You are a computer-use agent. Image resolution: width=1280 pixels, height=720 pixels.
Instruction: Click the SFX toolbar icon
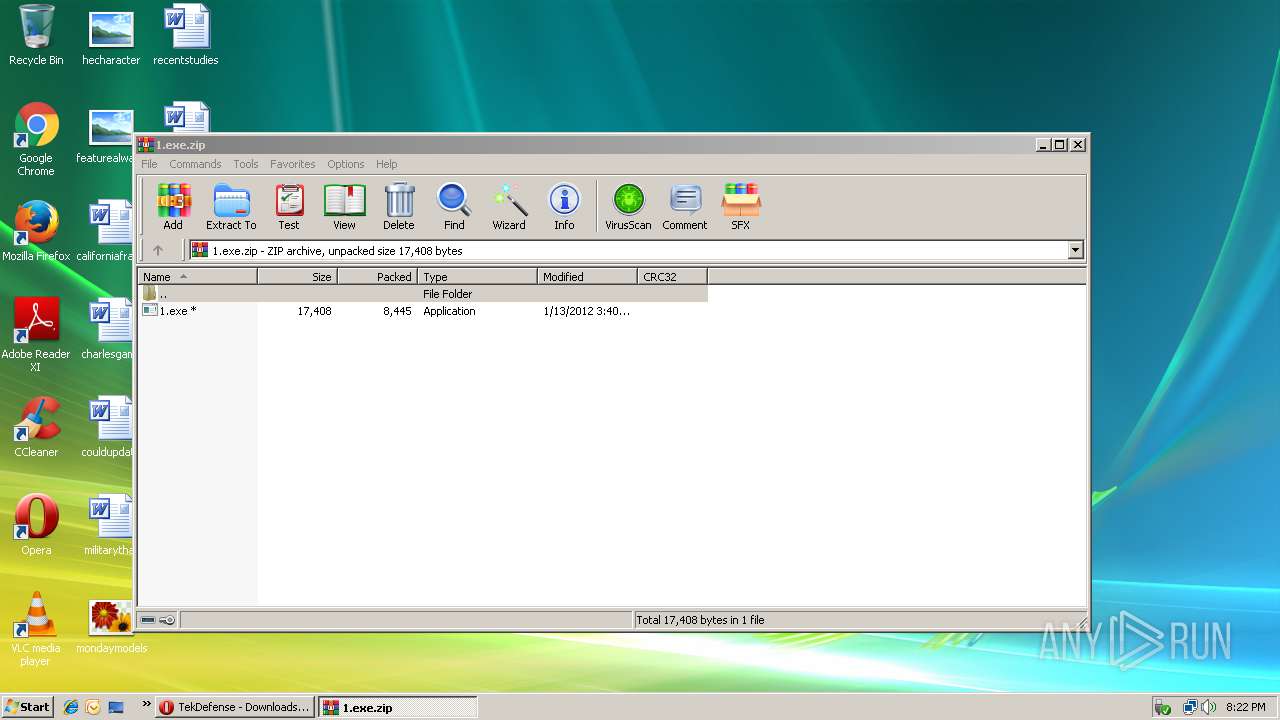[x=740, y=207]
